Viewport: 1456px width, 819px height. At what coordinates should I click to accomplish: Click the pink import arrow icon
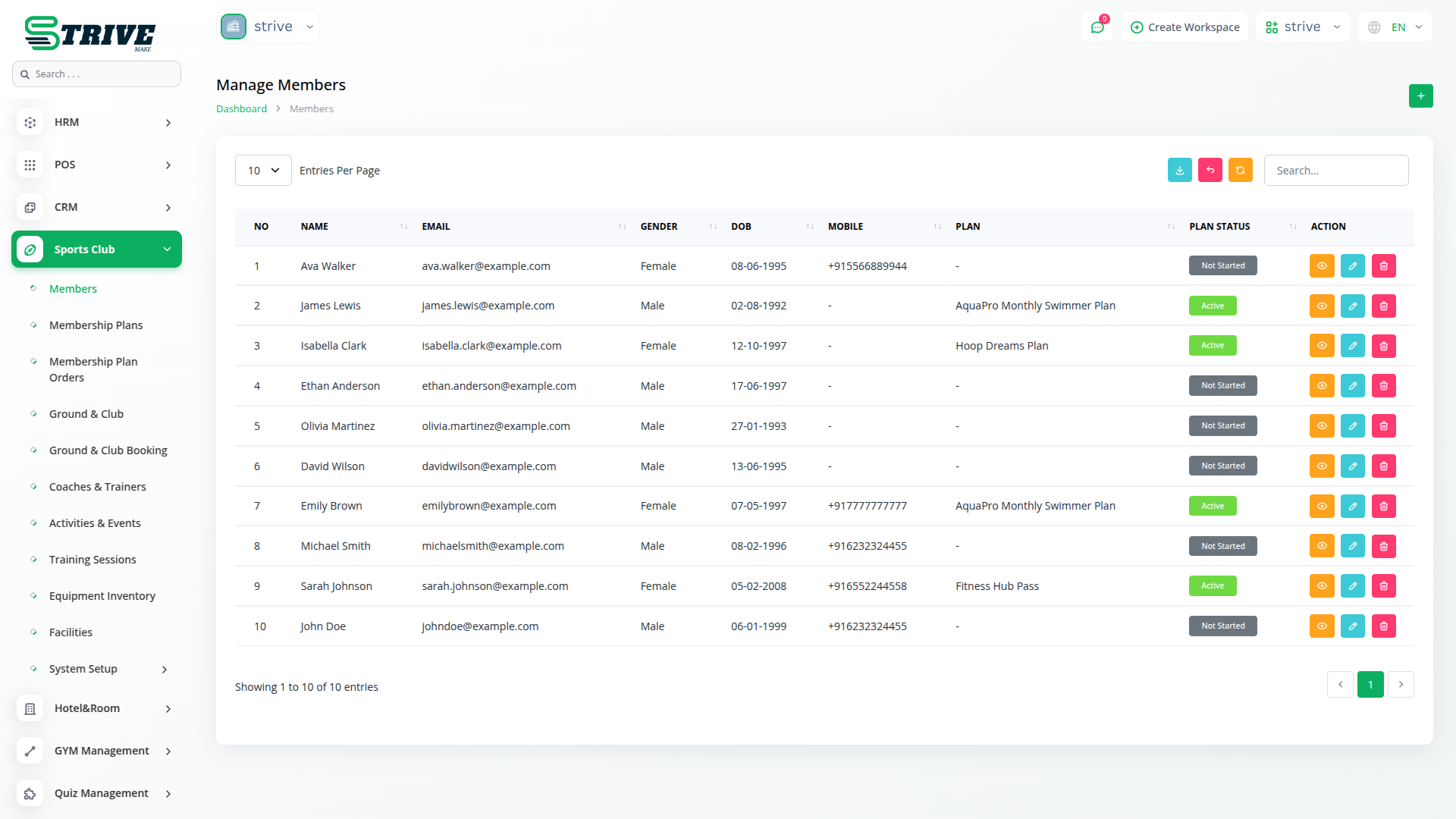click(x=1210, y=171)
